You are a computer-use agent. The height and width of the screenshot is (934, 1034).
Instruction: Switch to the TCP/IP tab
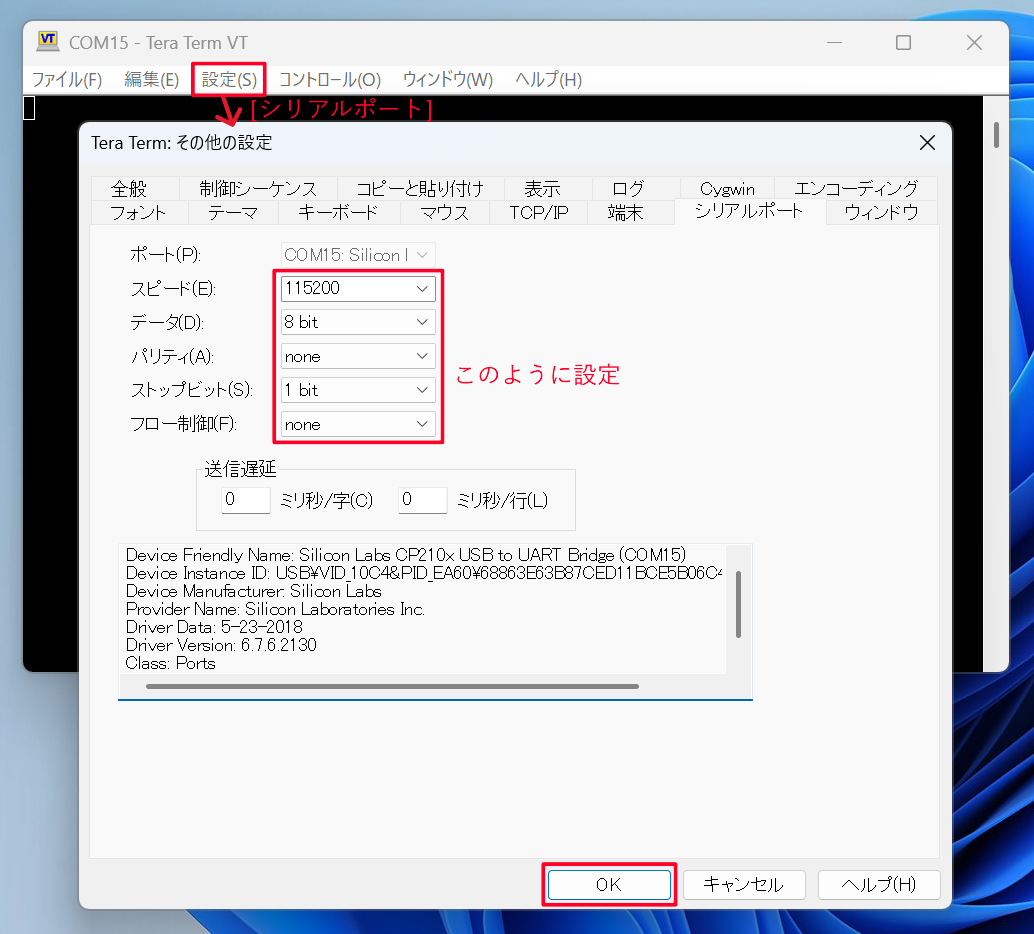pos(538,213)
